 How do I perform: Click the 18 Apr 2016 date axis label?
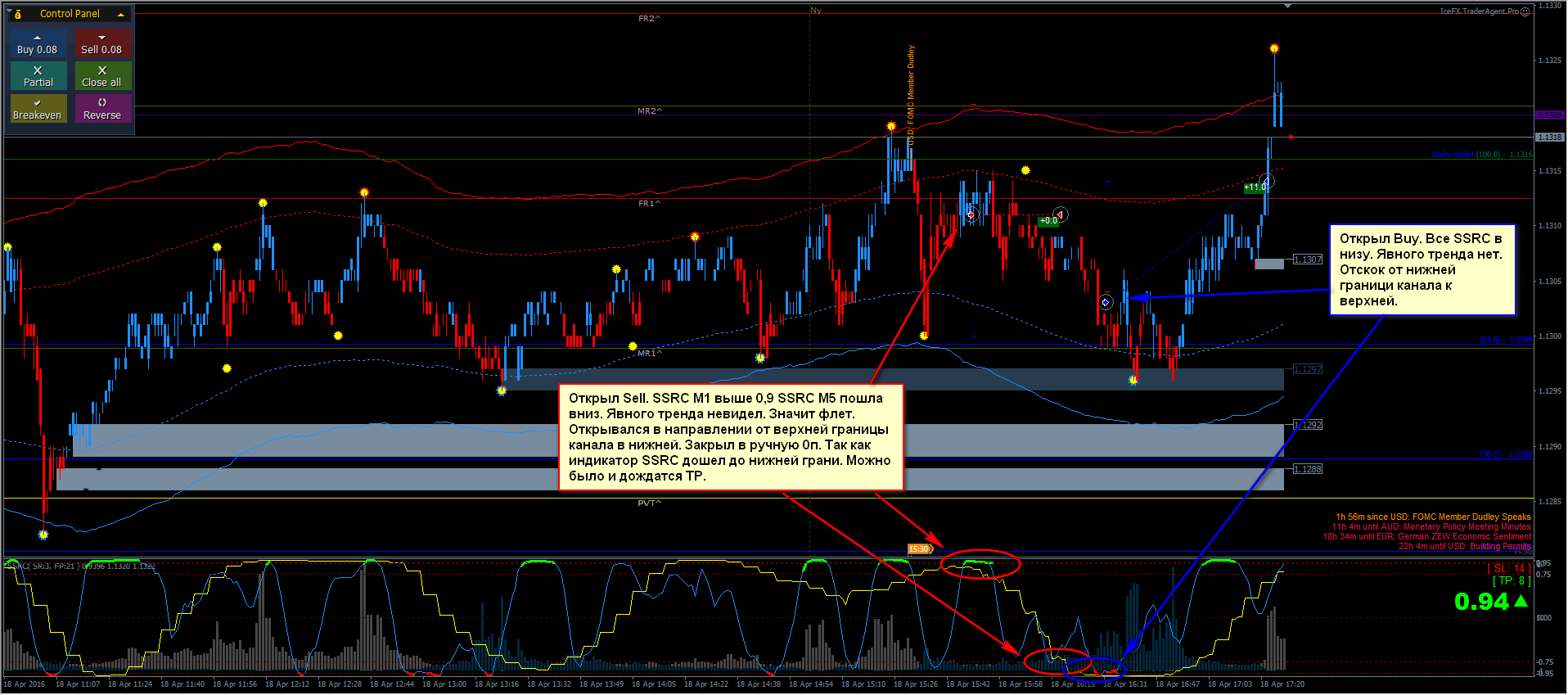pyautogui.click(x=25, y=684)
